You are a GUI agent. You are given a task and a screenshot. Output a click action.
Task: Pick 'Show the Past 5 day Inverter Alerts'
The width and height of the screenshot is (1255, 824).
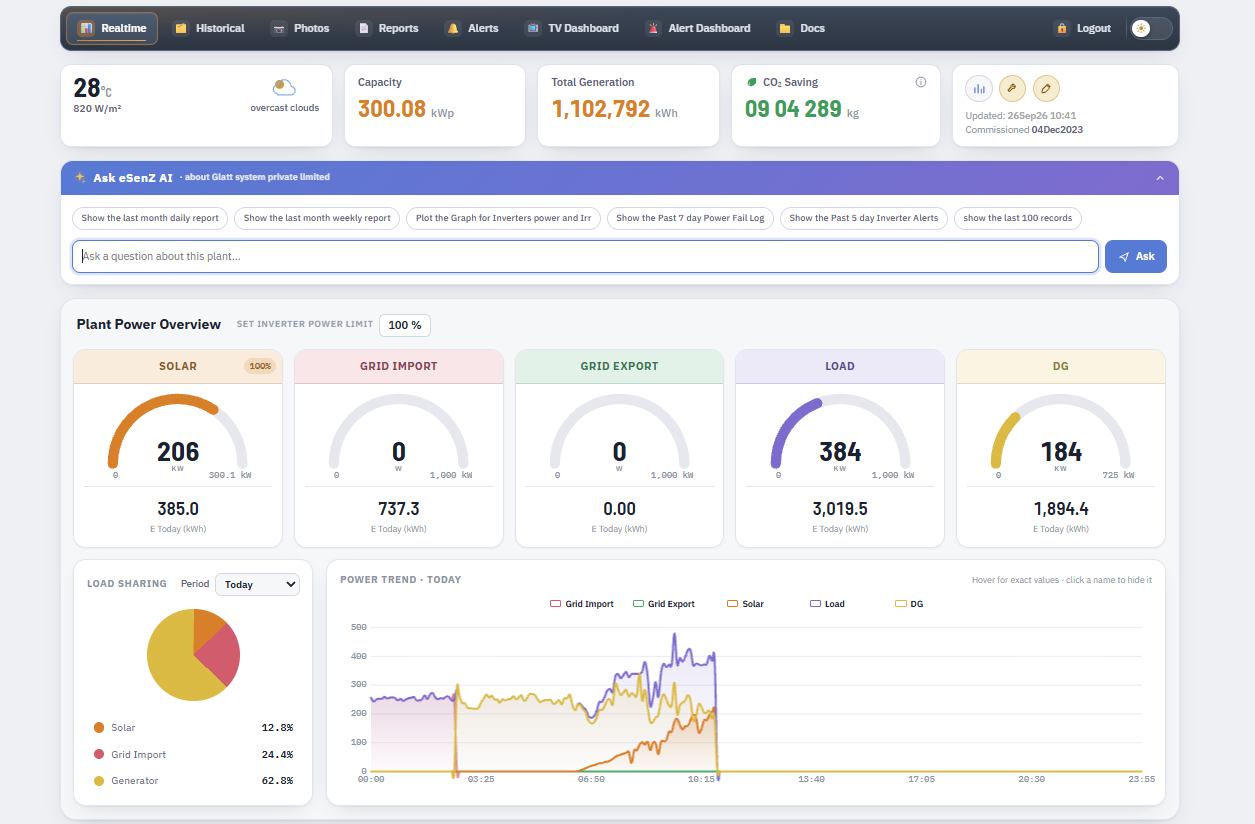tap(864, 218)
